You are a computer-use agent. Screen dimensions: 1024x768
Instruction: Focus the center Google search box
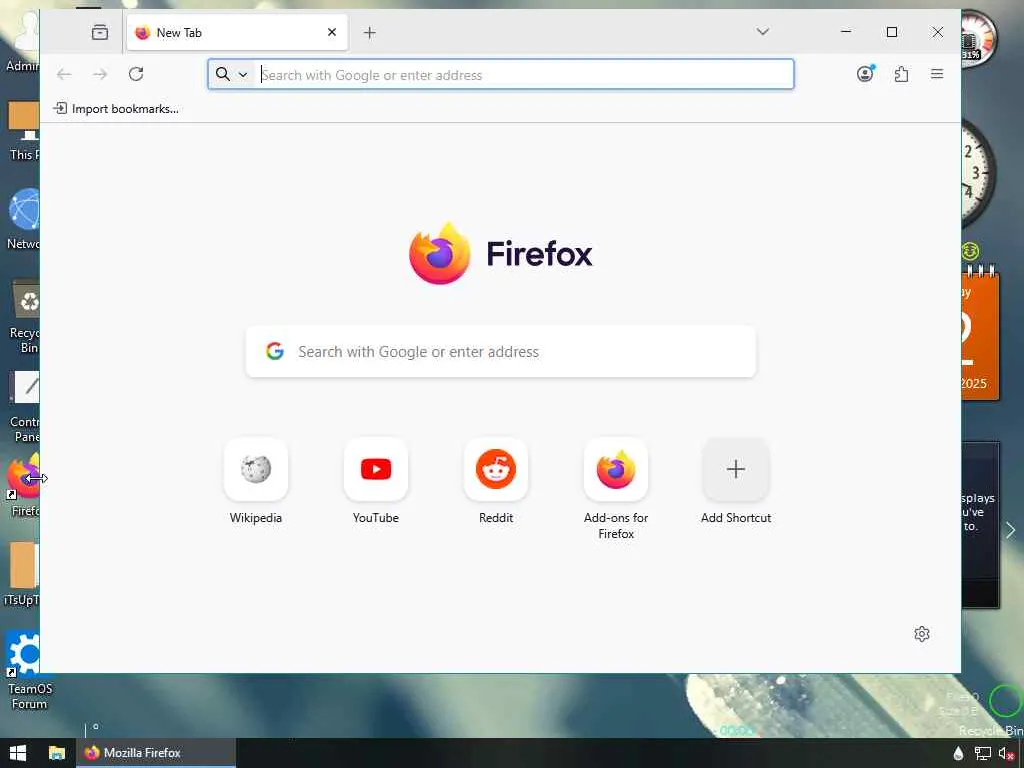coord(501,351)
